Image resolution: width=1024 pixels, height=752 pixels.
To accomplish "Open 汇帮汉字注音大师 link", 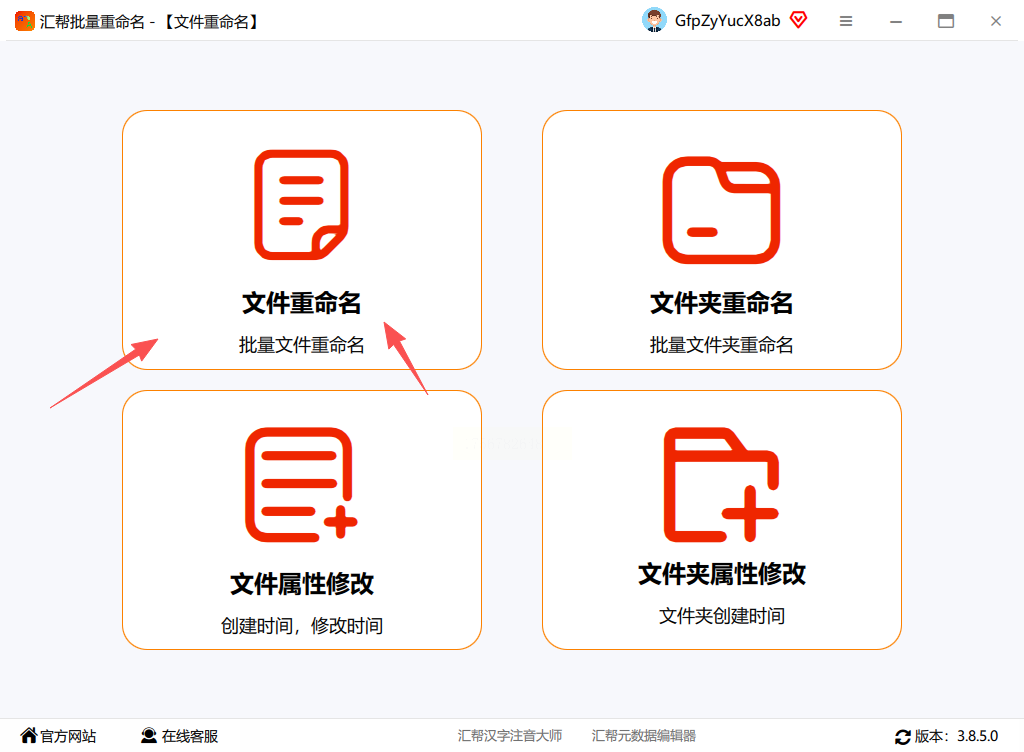I will [x=509, y=736].
